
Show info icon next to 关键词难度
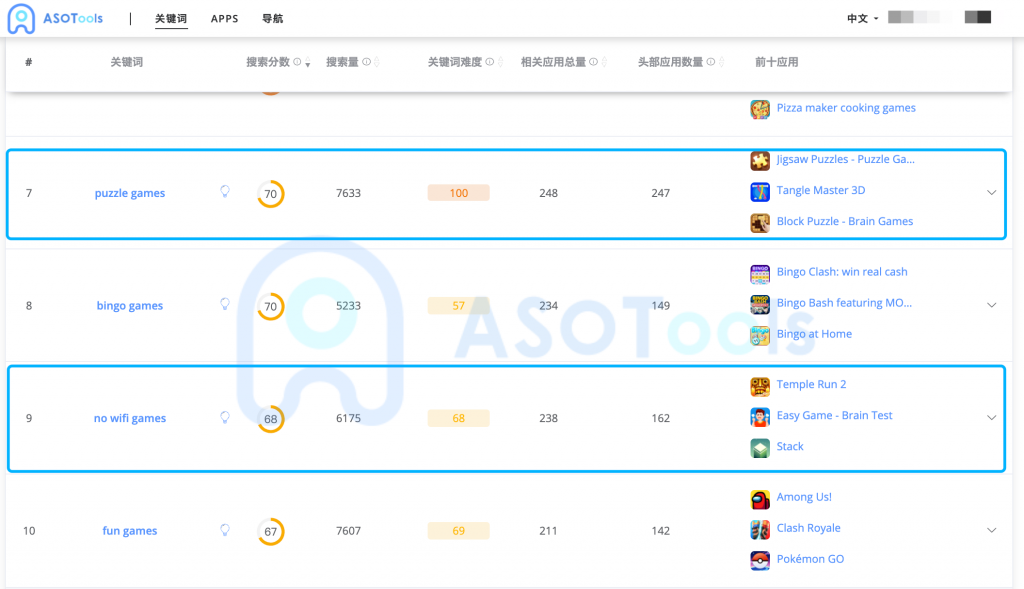(490, 62)
